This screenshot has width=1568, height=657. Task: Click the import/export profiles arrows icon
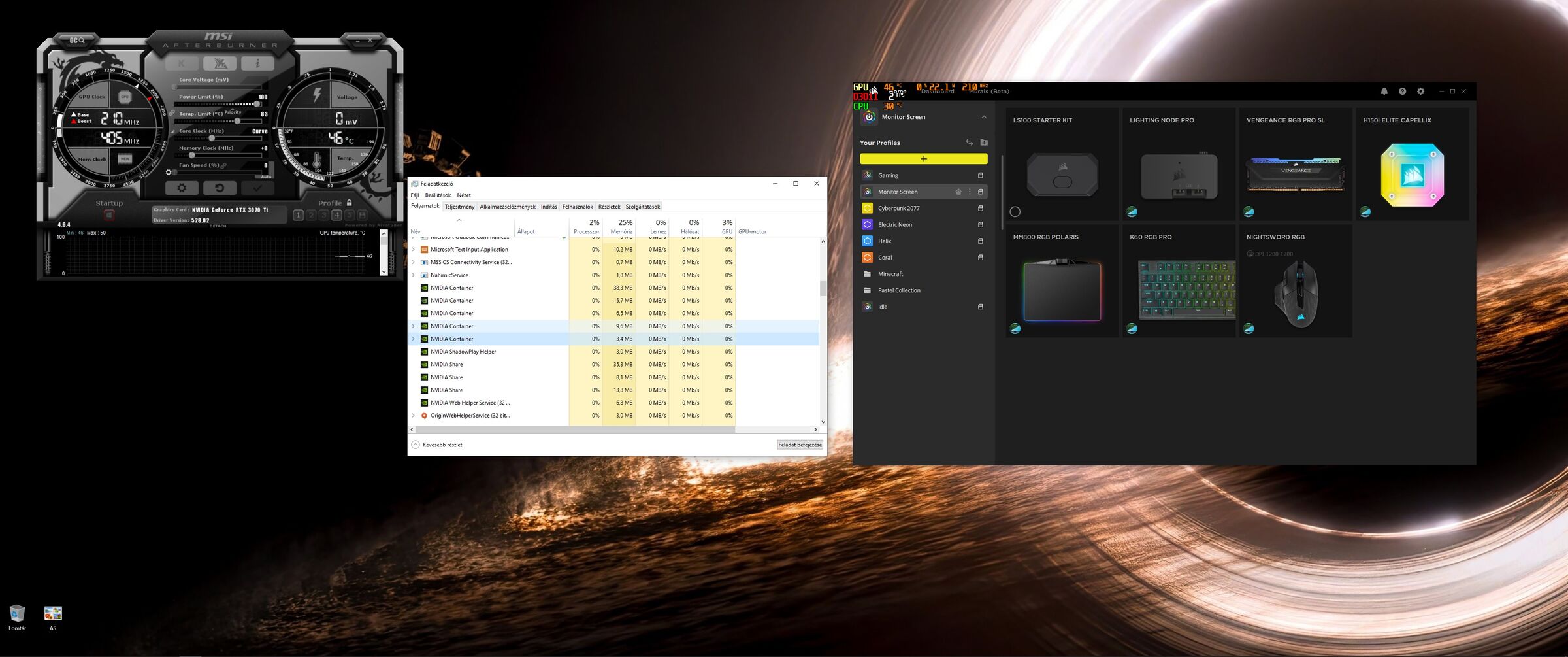(x=970, y=143)
